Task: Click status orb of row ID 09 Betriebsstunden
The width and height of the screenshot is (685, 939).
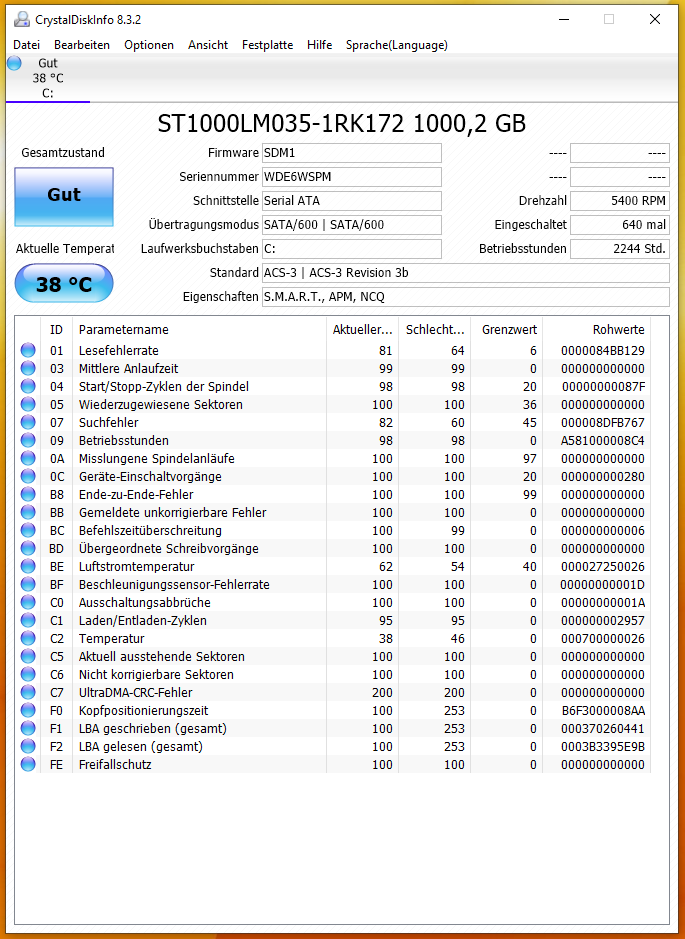Action: [28, 440]
